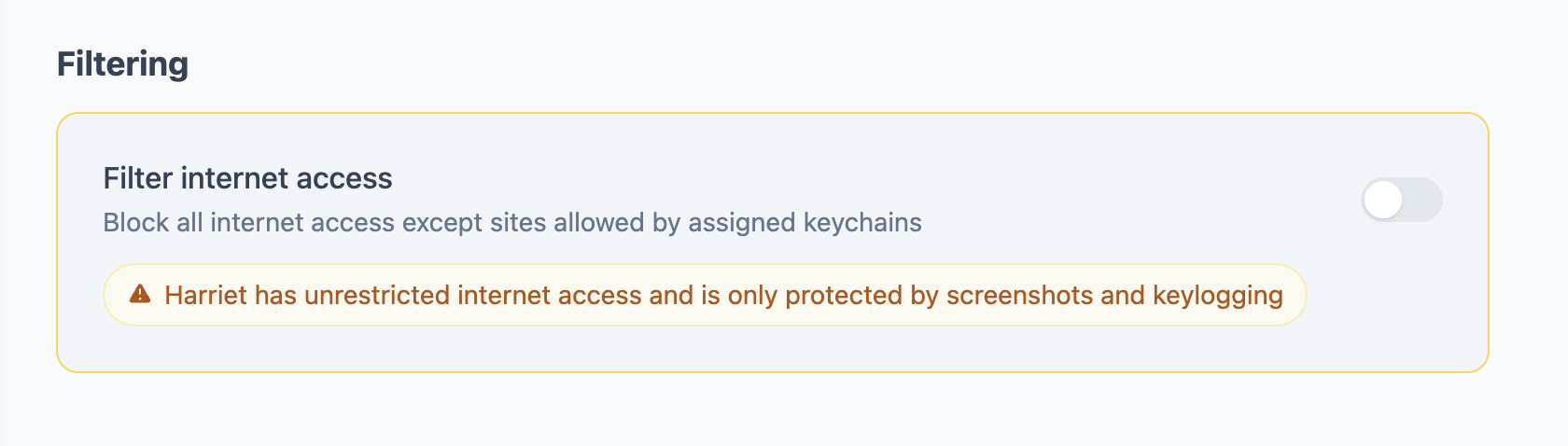Image resolution: width=1568 pixels, height=446 pixels.
Task: Click "internet access" in the bold setting title
Action: [287, 178]
